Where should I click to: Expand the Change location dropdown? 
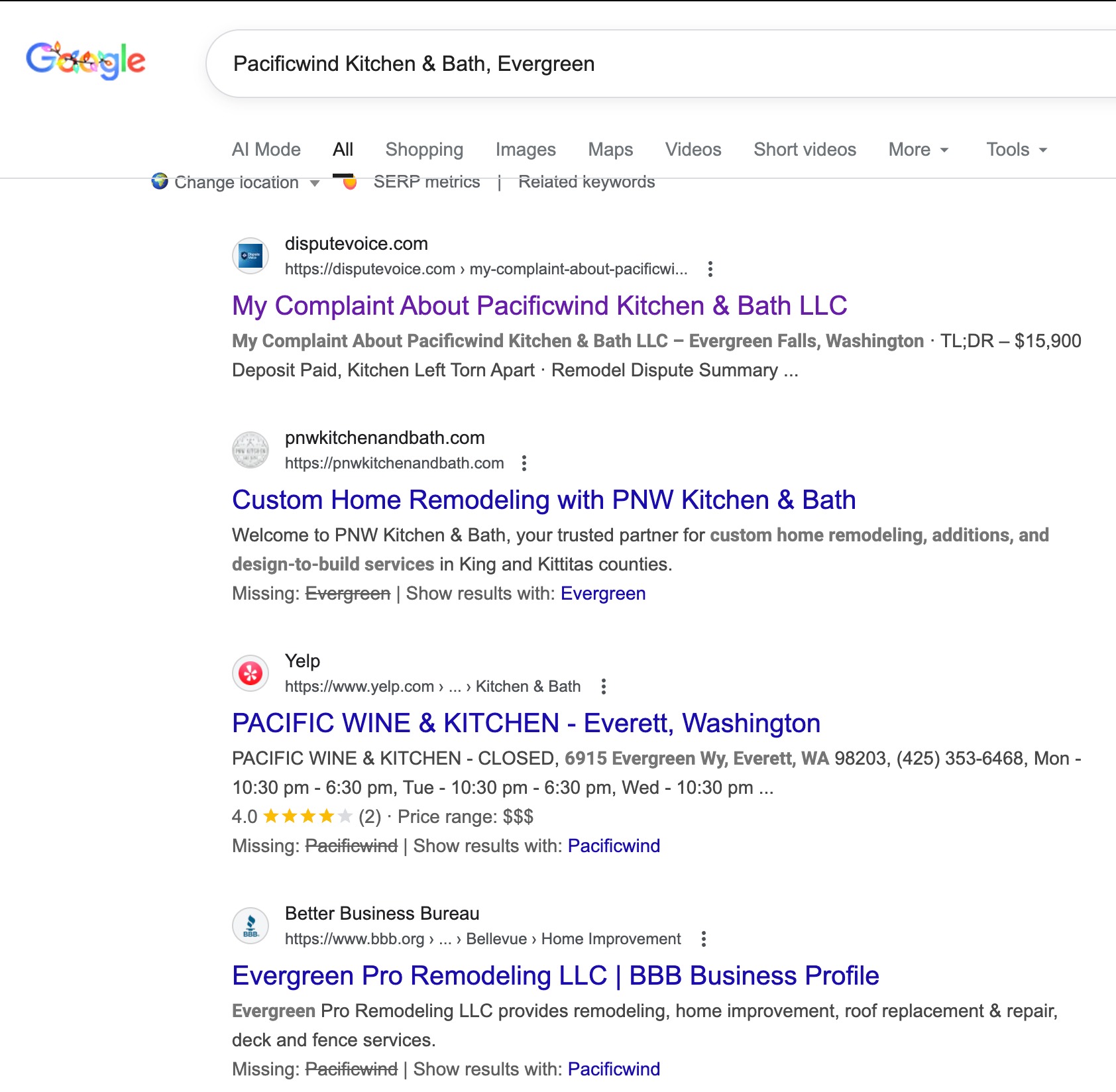[237, 182]
